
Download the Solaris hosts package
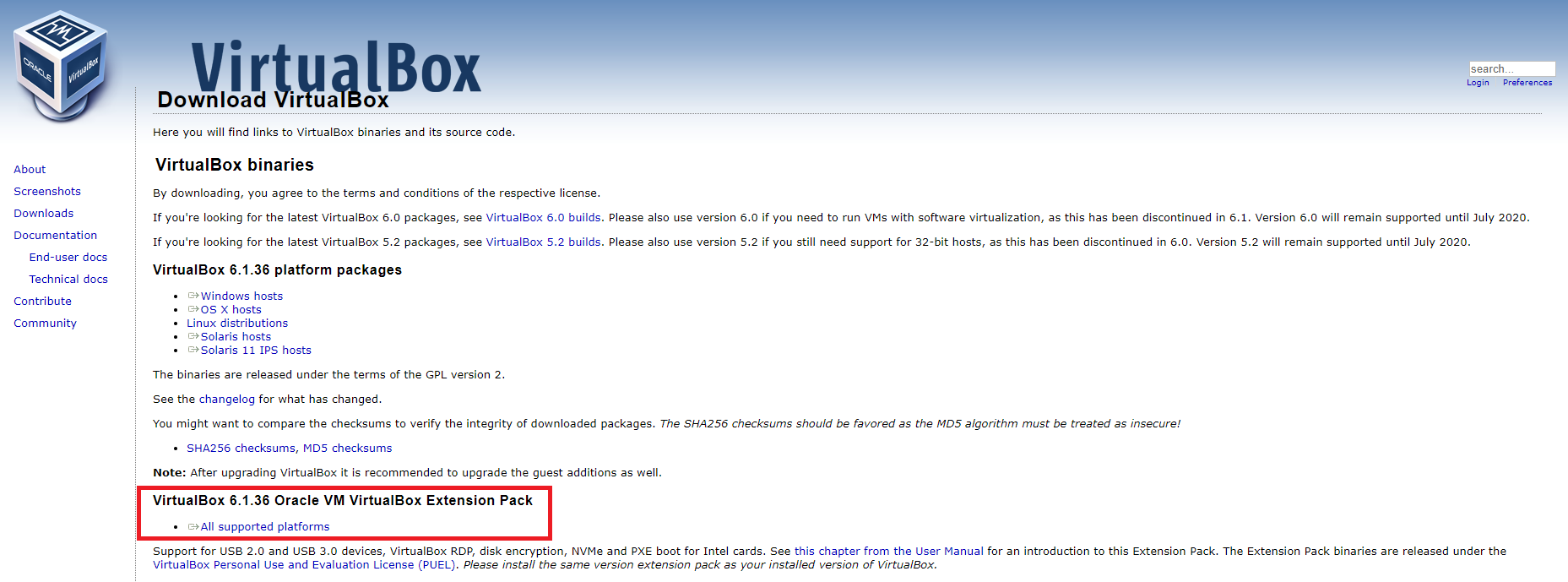click(236, 337)
